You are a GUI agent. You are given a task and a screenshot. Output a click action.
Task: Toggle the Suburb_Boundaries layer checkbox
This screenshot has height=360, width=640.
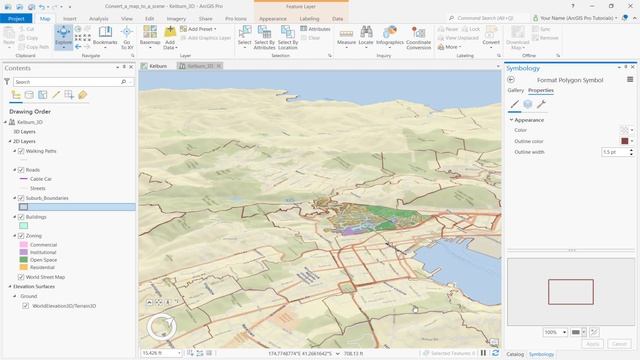(x=21, y=198)
